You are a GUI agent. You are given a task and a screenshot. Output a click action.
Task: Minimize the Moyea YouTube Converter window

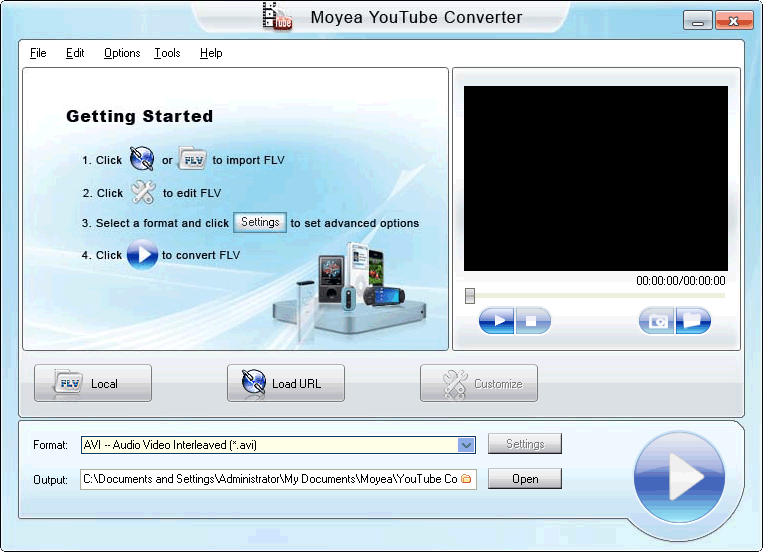pyautogui.click(x=698, y=20)
